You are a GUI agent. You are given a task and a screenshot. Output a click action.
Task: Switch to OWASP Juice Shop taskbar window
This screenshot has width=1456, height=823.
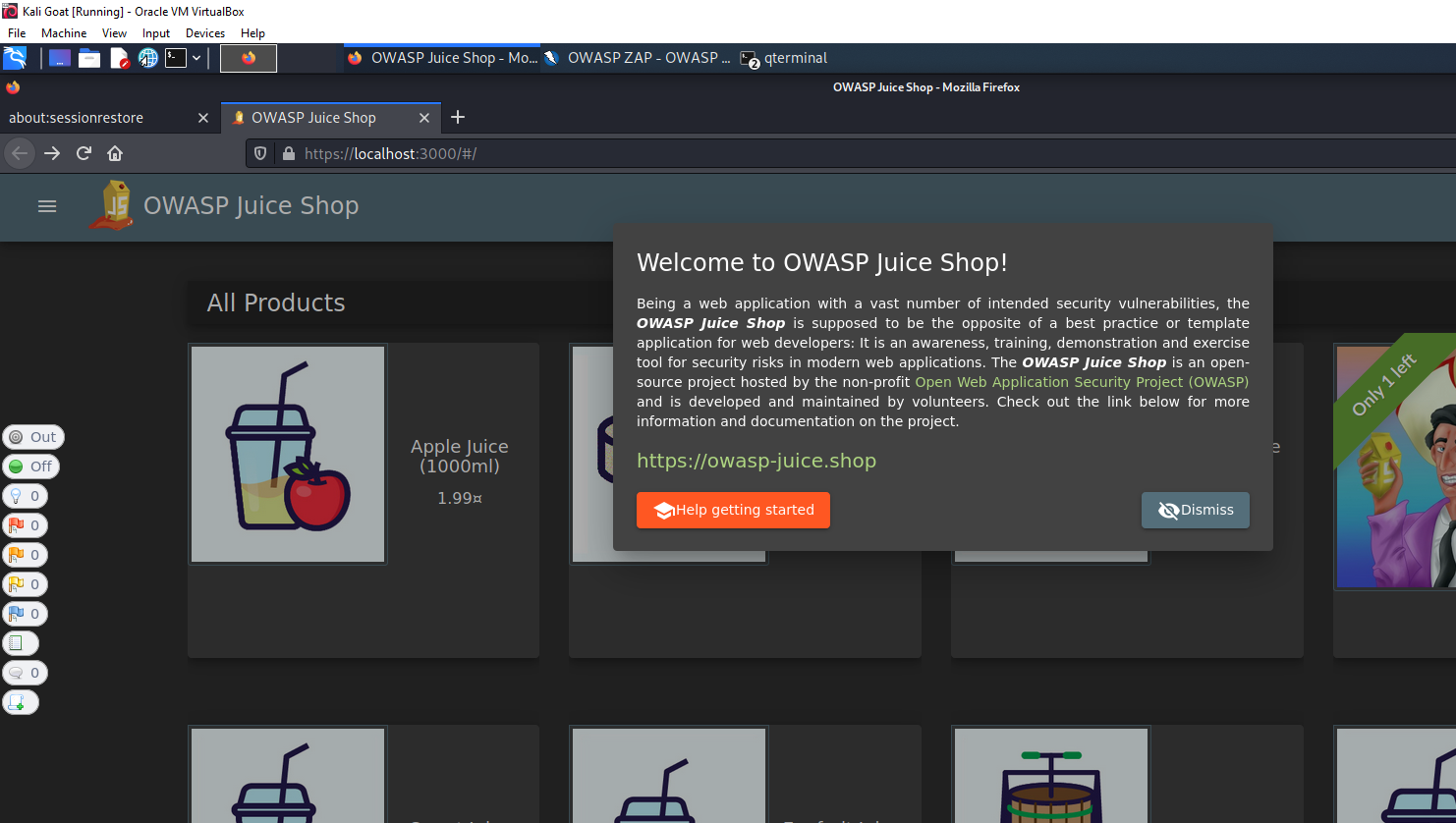pos(442,58)
